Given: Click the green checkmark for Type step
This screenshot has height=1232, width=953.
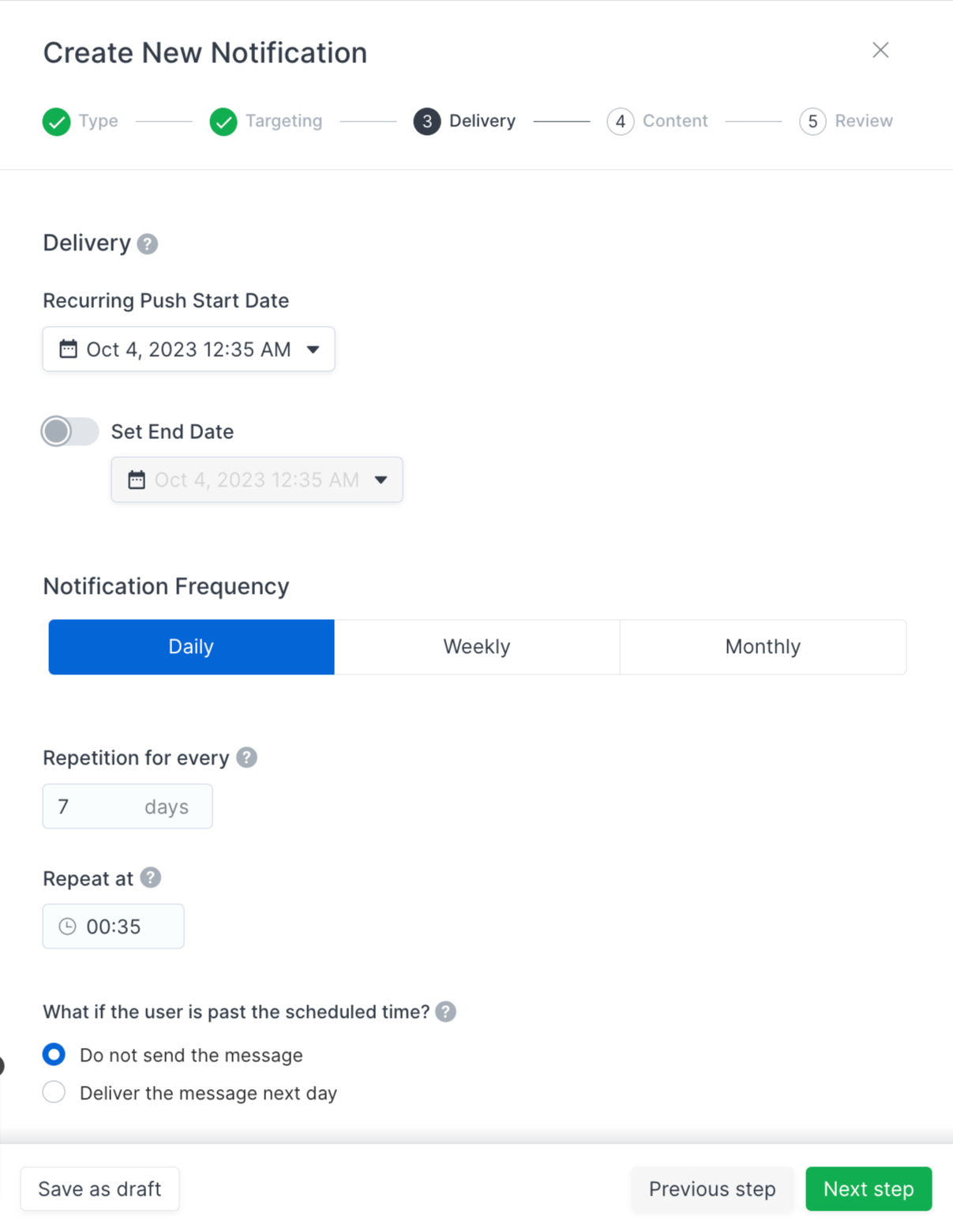Looking at the screenshot, I should point(57,122).
